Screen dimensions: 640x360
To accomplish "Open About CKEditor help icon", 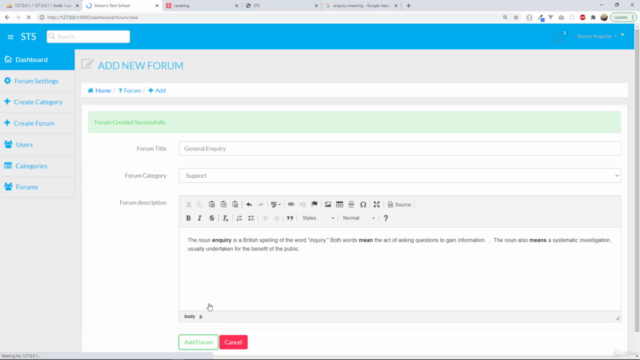I will coord(386,218).
